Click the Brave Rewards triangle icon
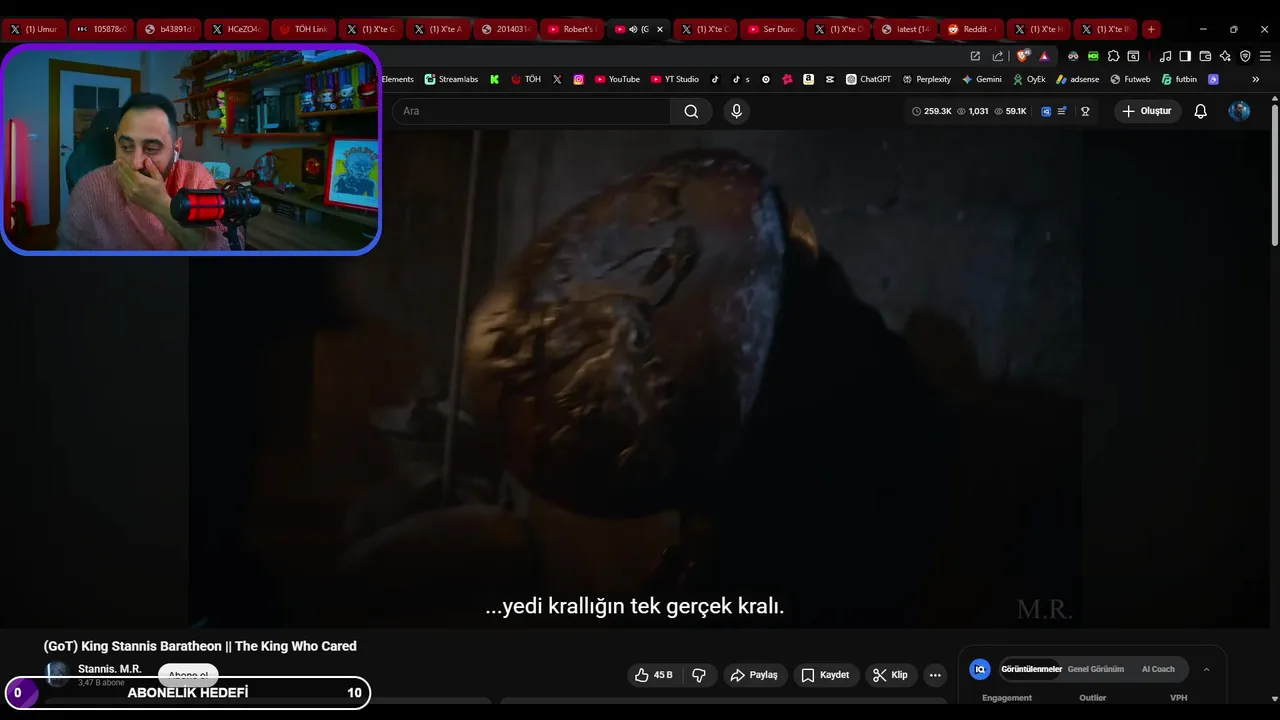Image resolution: width=1280 pixels, height=720 pixels. coord(1044,56)
